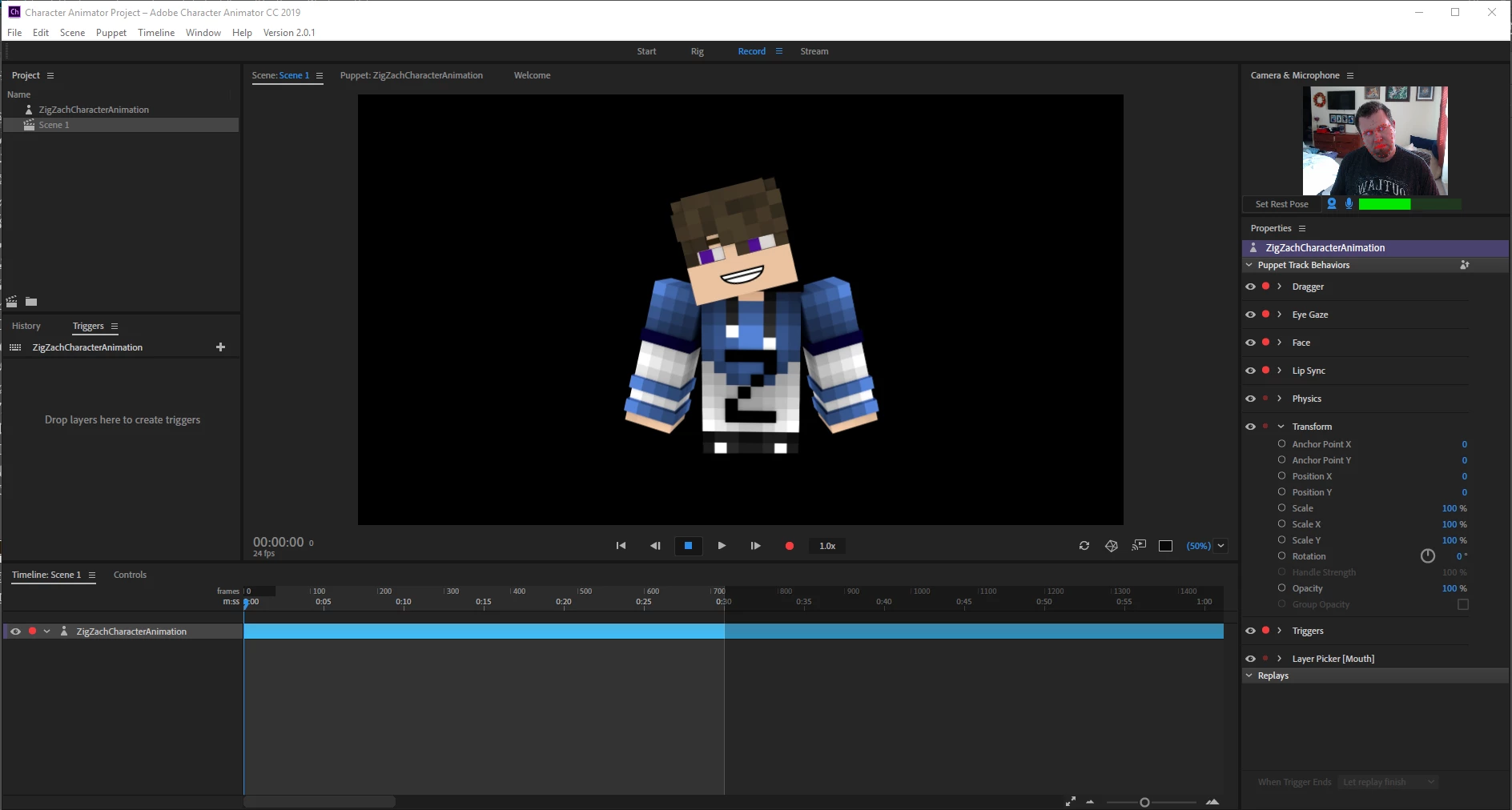Open the Puppet menu
The height and width of the screenshot is (810, 1512).
[x=111, y=33]
